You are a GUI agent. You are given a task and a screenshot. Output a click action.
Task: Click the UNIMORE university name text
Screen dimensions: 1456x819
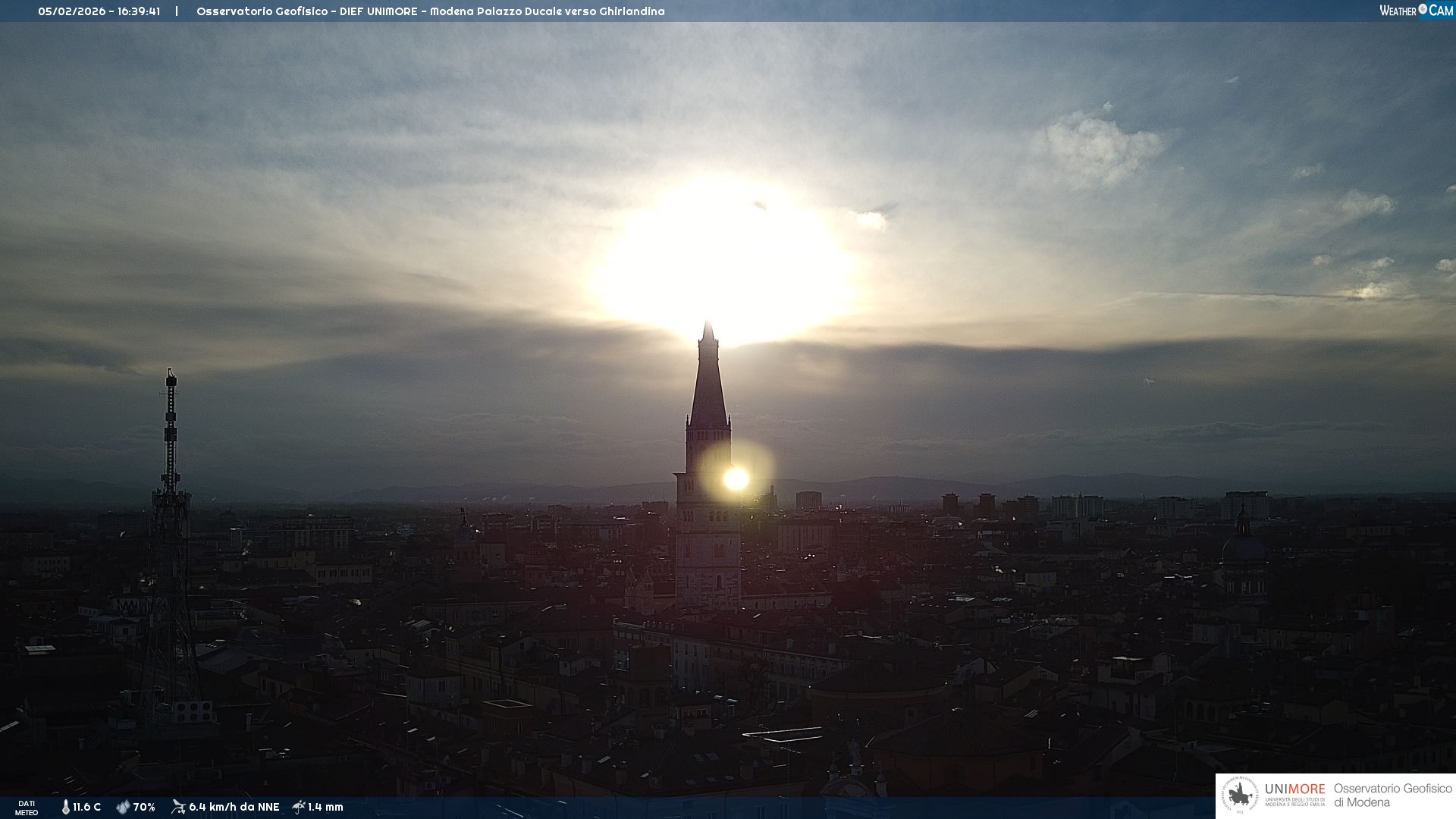(1294, 789)
